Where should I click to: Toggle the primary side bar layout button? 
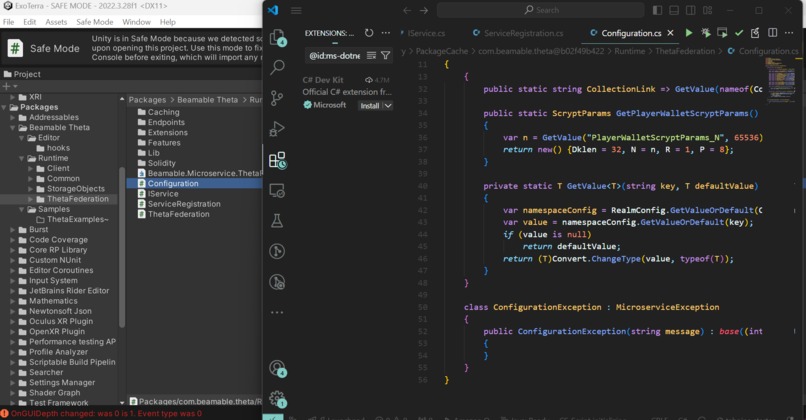657,10
